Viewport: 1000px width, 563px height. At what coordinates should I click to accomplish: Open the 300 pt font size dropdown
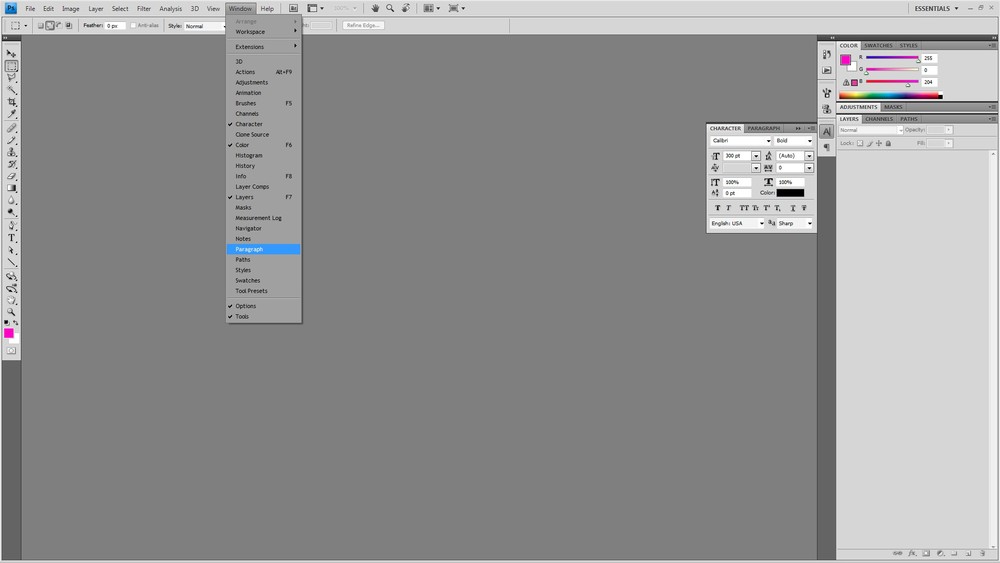[756, 156]
